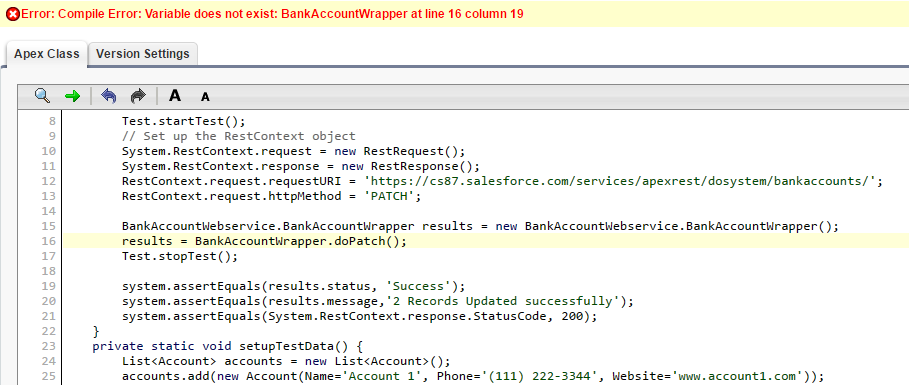Open the search magnifier tool

pos(42,96)
